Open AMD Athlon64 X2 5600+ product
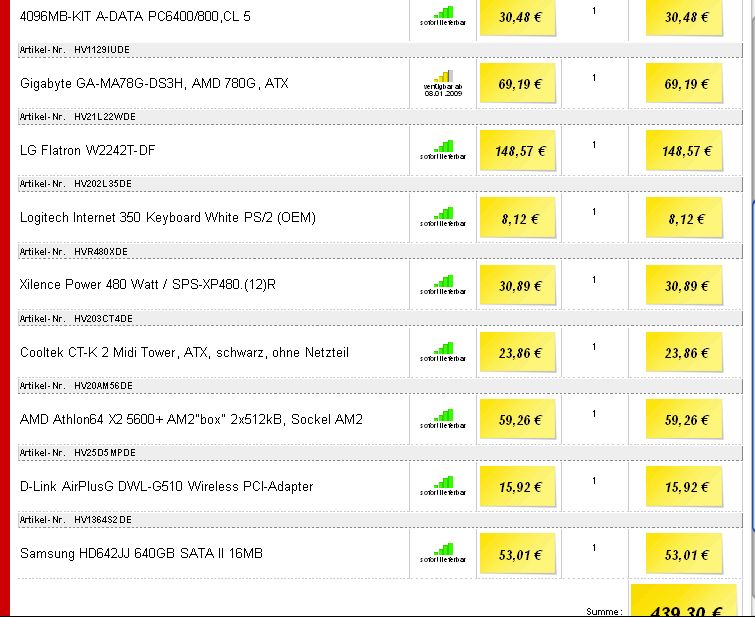 pyautogui.click(x=191, y=419)
